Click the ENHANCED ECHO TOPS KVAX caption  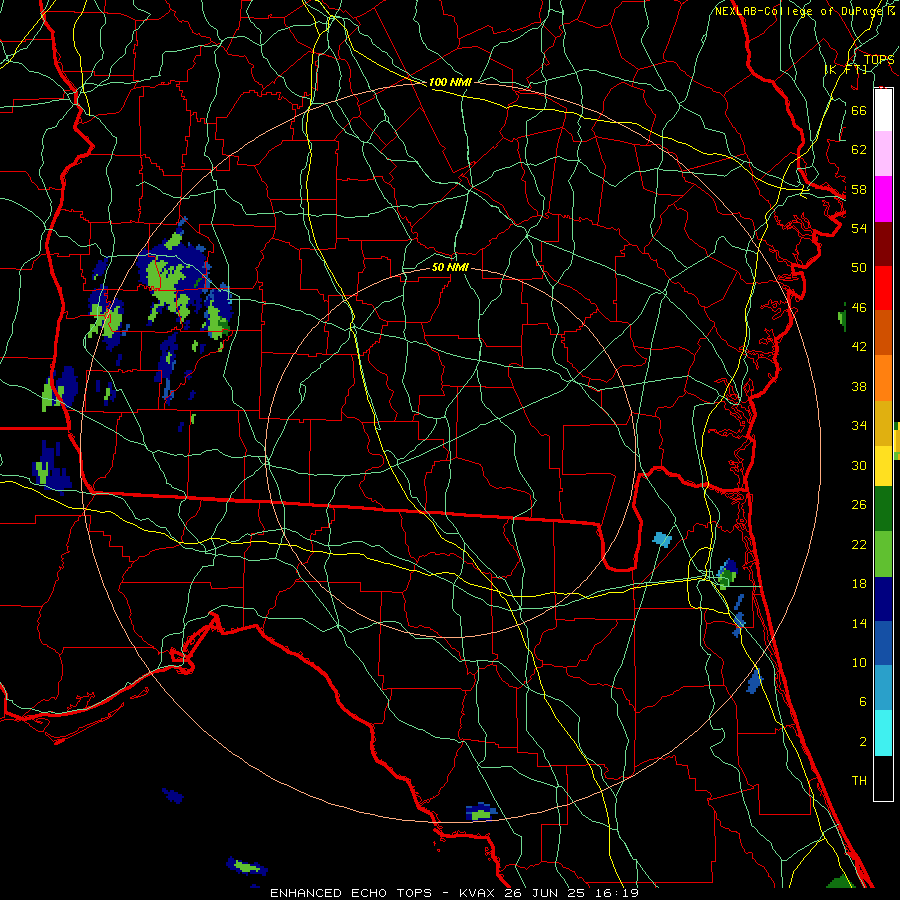point(454,893)
